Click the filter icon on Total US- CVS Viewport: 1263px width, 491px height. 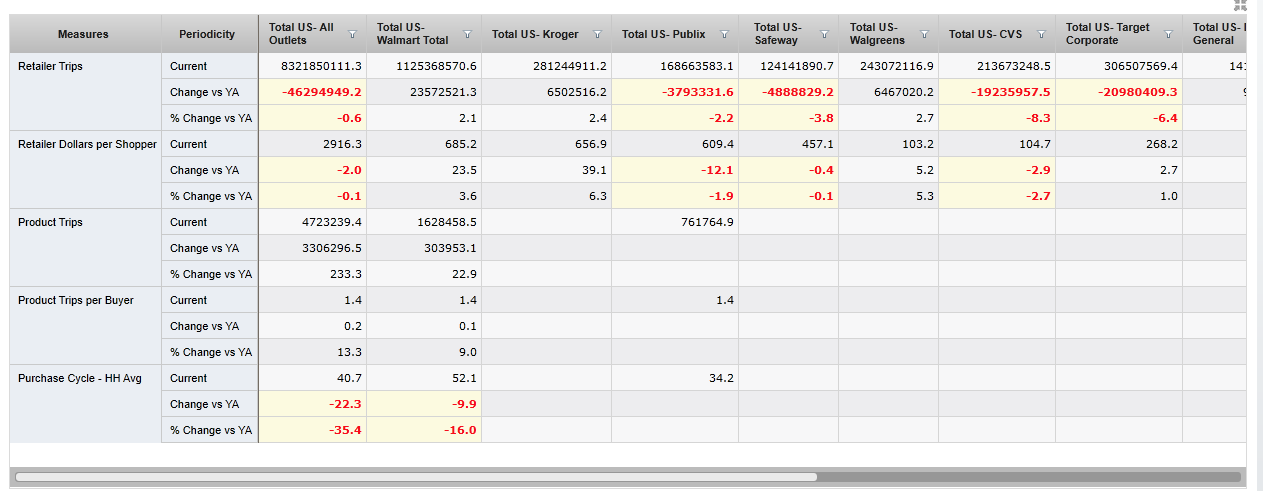(x=1041, y=34)
